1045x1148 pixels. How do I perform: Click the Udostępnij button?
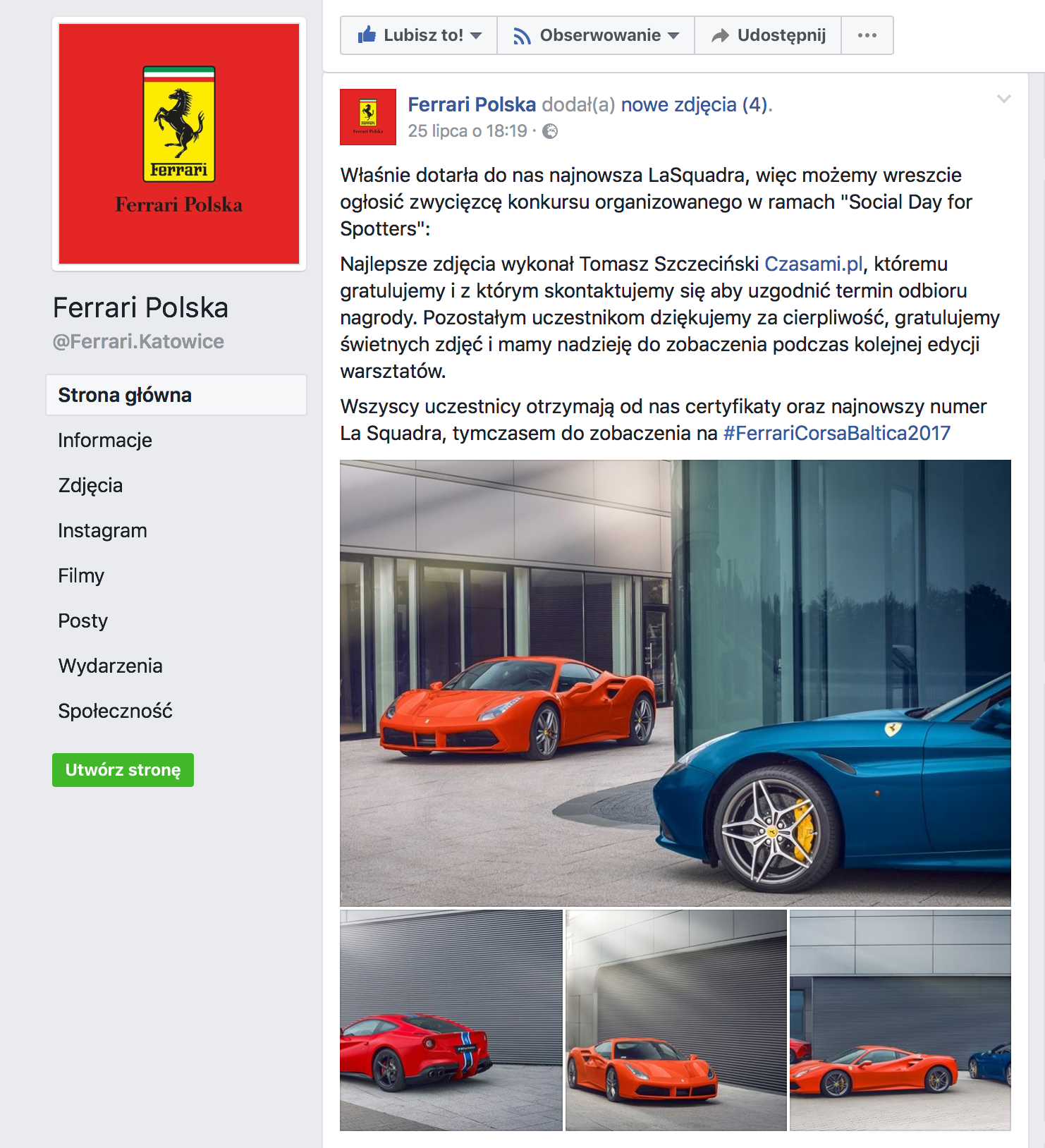(x=768, y=35)
